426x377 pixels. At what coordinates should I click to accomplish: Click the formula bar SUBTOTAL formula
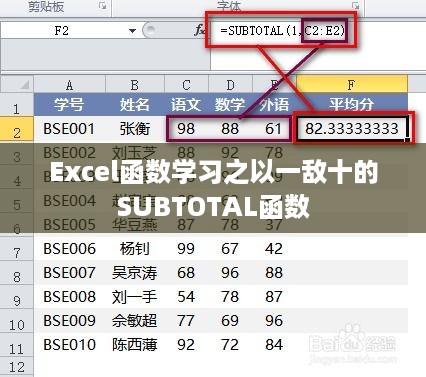tap(282, 31)
